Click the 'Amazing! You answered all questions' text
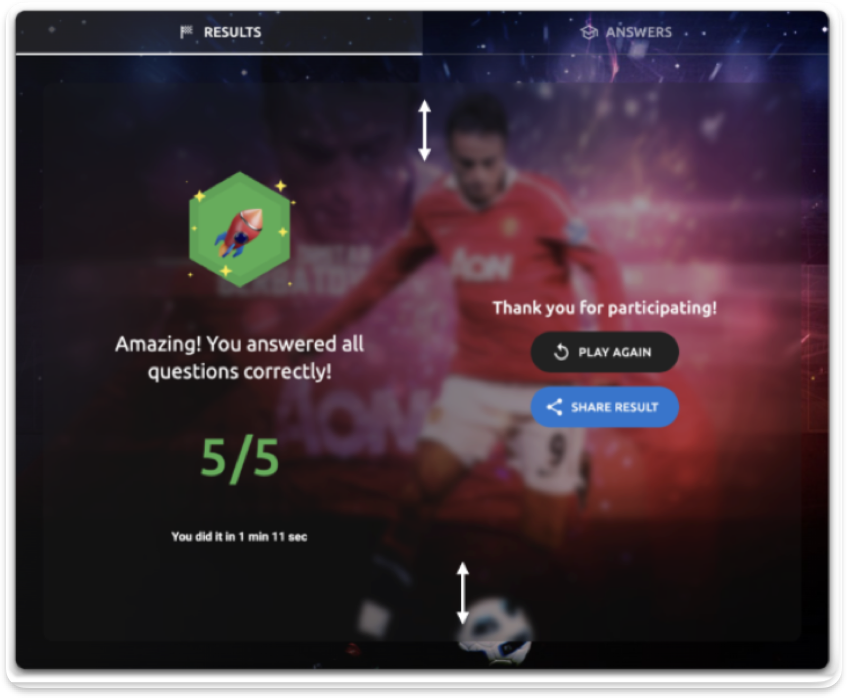Image resolution: width=848 pixels, height=698 pixels. tap(240, 358)
